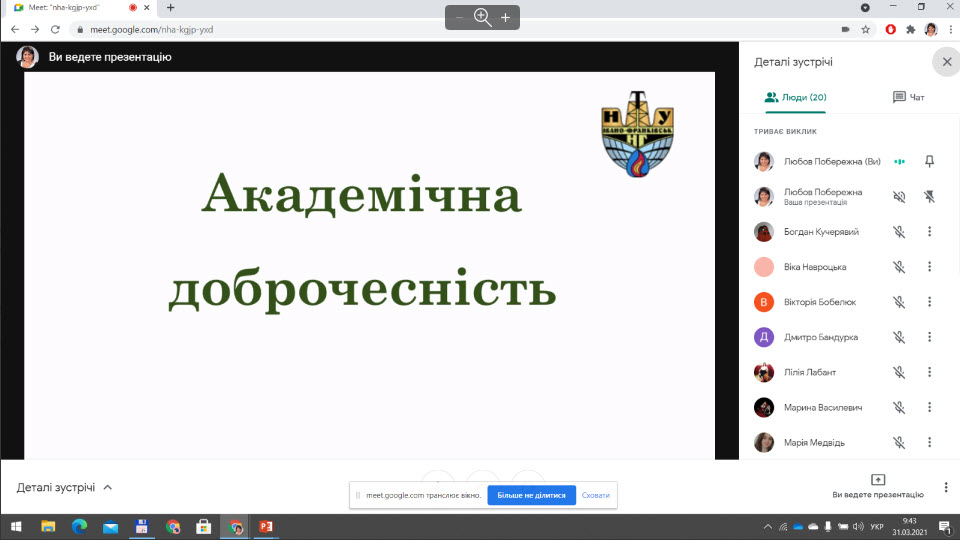Launch Microsoft Edge from the taskbar
The height and width of the screenshot is (540, 960).
[x=80, y=527]
